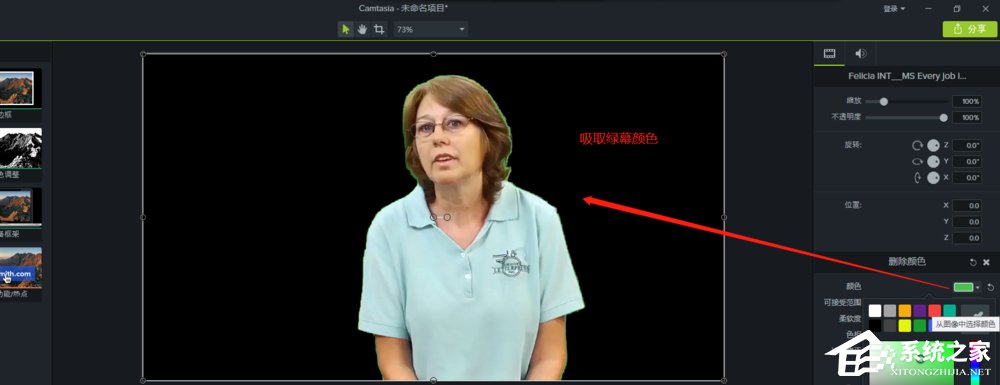
Task: Click the top-center canvas resize handle
Action: point(433,54)
